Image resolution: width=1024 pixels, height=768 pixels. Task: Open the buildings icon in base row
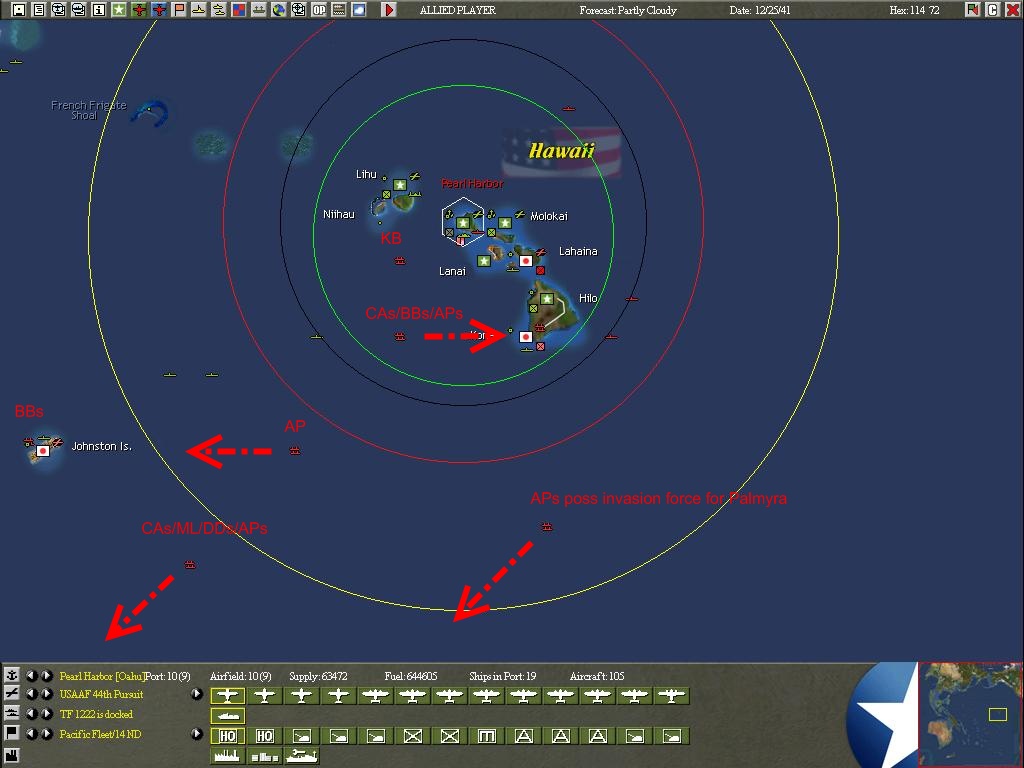pyautogui.click(x=264, y=756)
